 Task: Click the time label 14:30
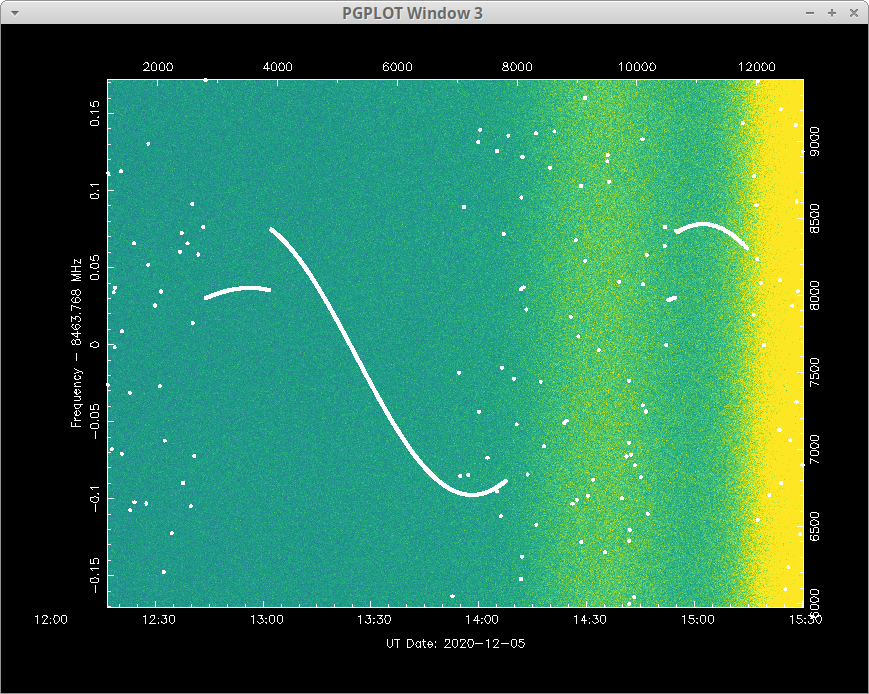590,620
